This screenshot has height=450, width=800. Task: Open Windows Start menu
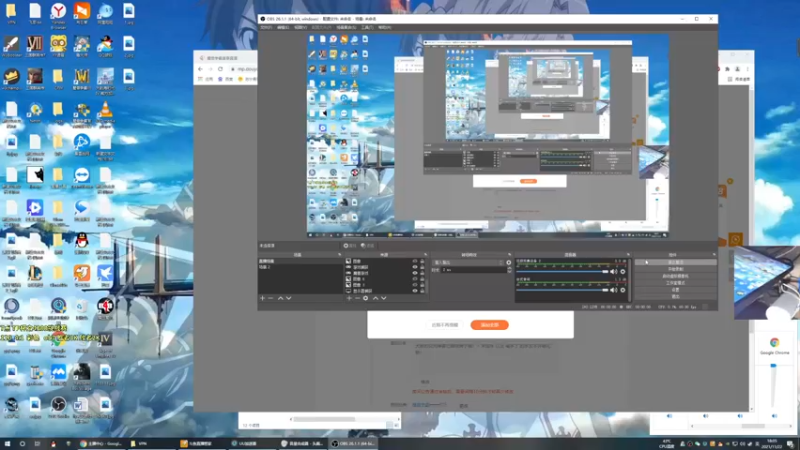tap(7, 444)
